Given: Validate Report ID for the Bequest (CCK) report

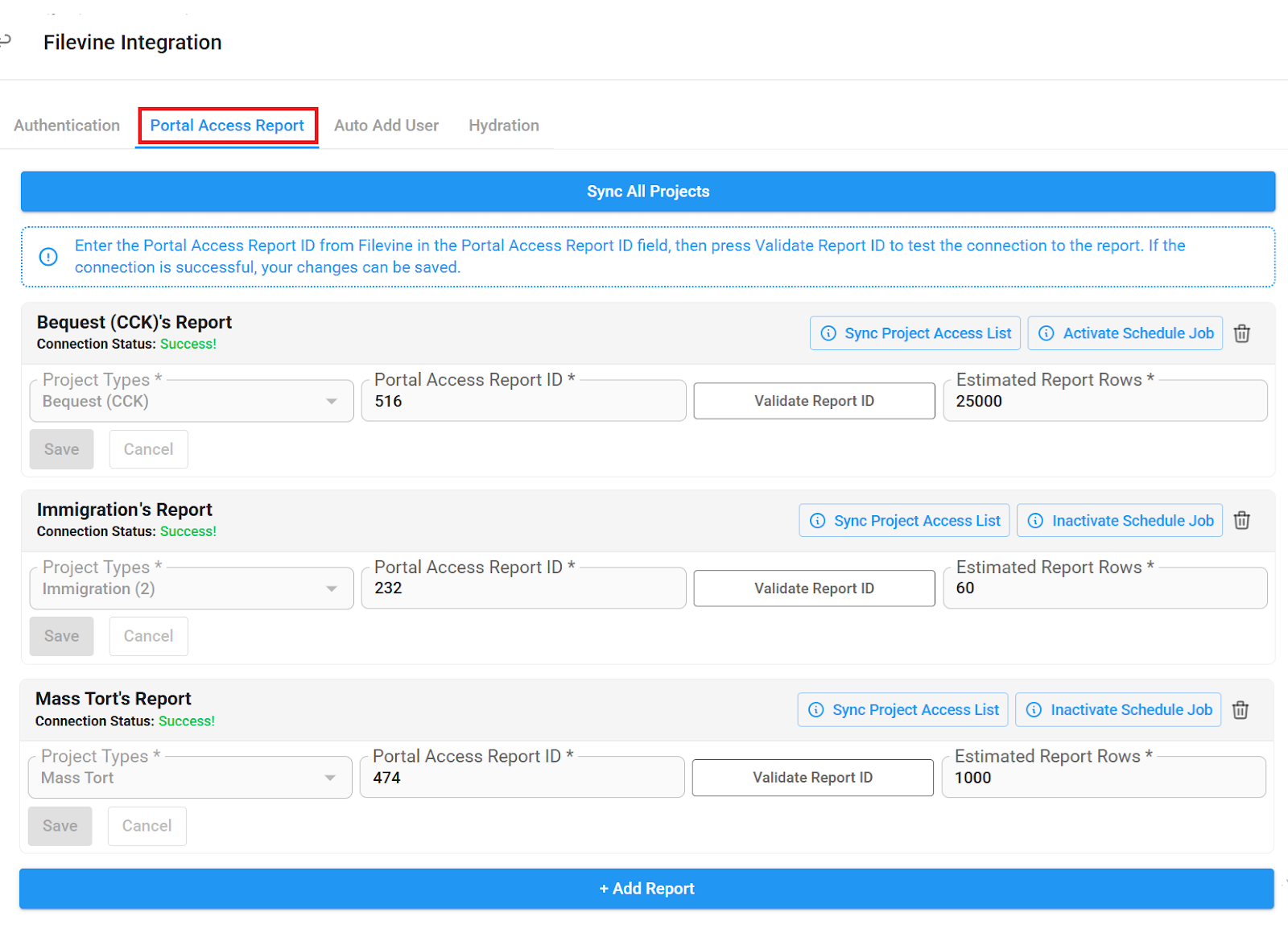Looking at the screenshot, I should [x=814, y=401].
